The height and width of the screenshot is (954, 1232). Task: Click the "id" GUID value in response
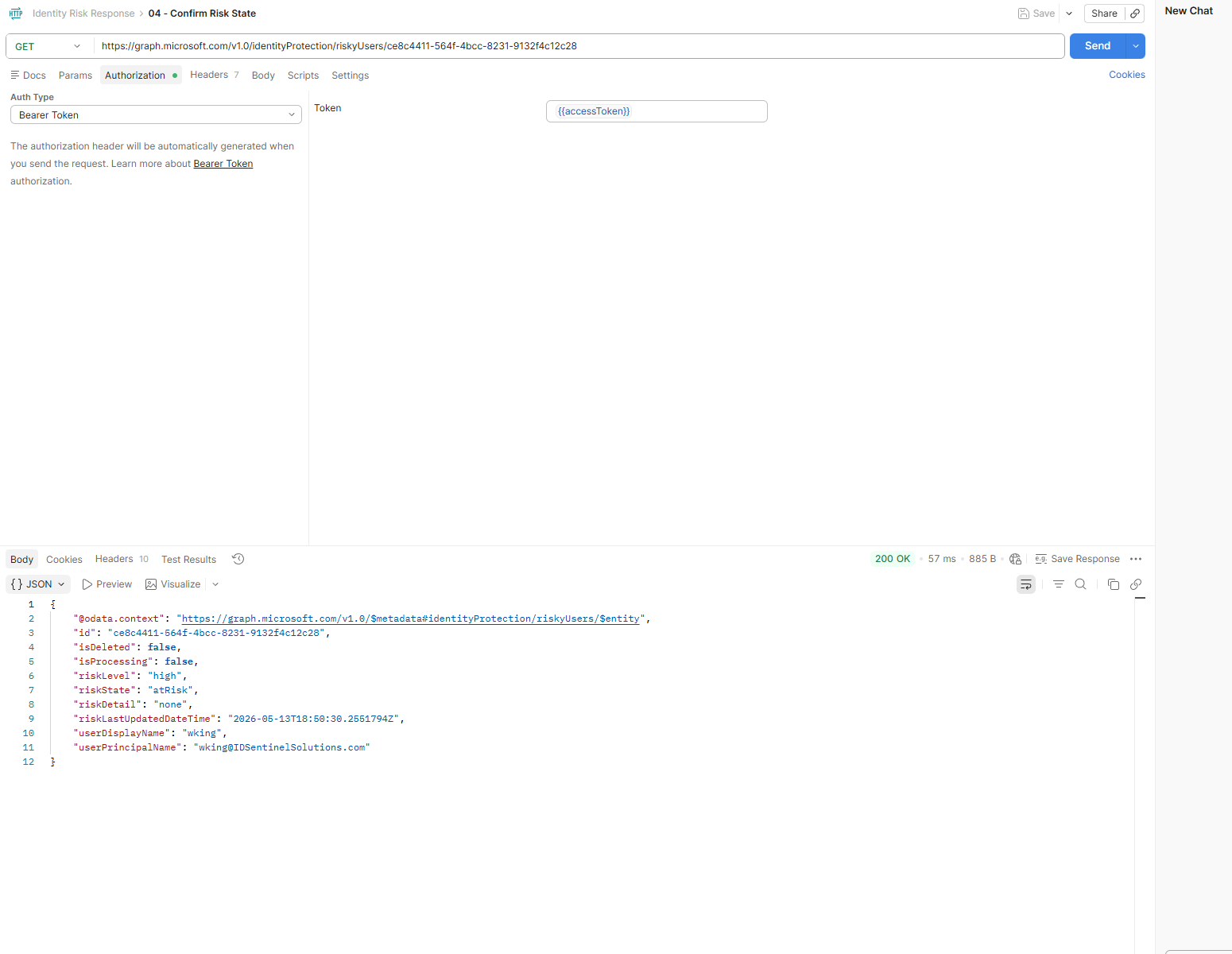[216, 633]
